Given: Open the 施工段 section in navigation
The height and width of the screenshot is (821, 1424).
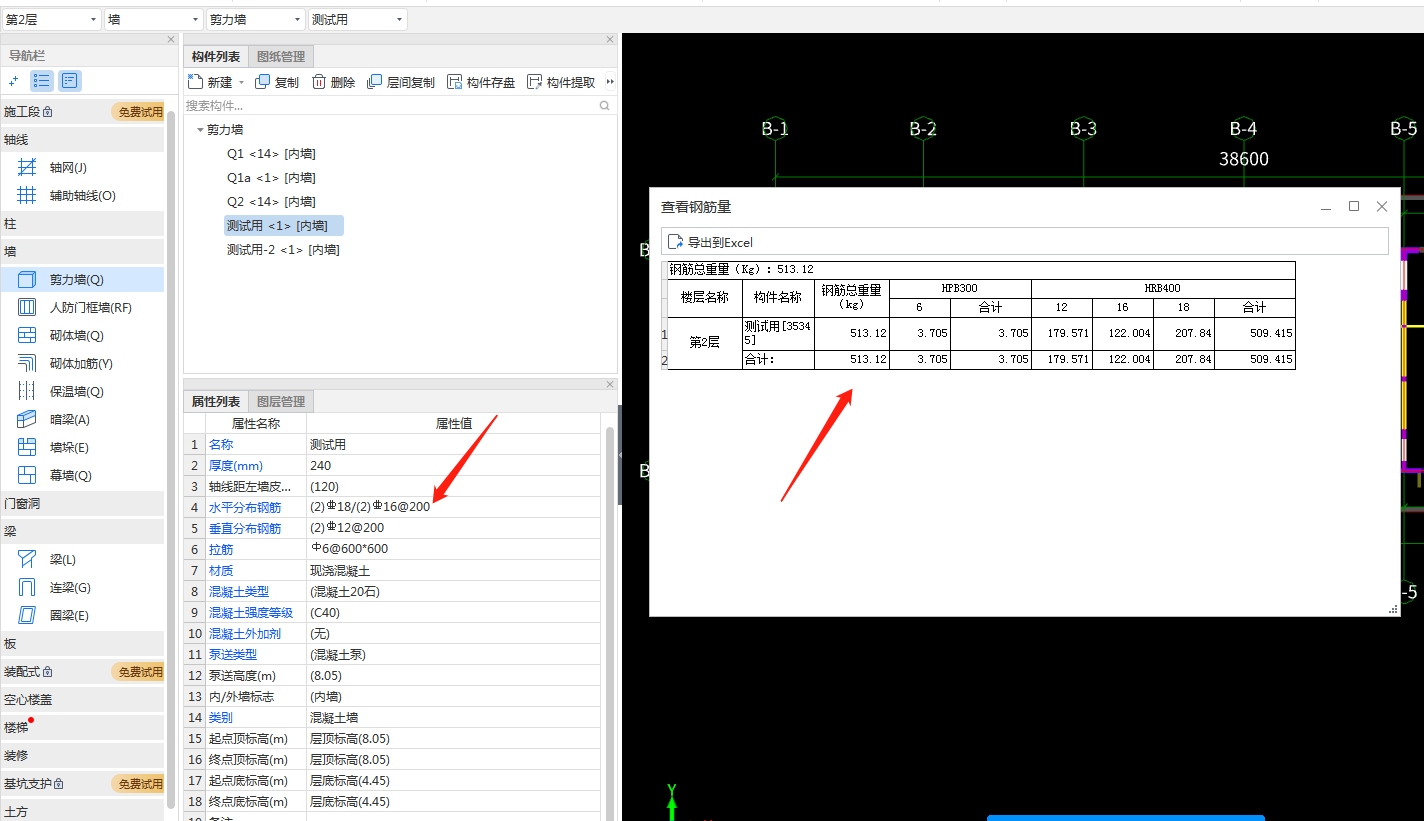Looking at the screenshot, I should pos(82,111).
